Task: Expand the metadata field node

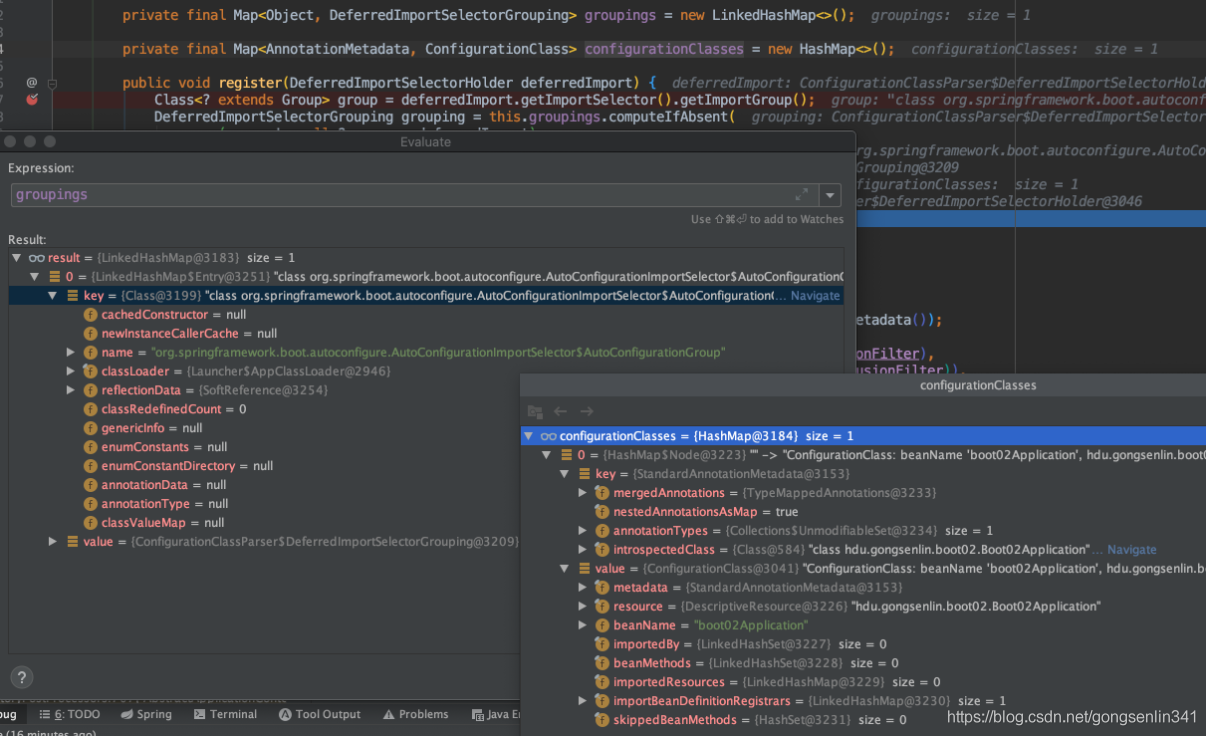Action: pos(583,588)
